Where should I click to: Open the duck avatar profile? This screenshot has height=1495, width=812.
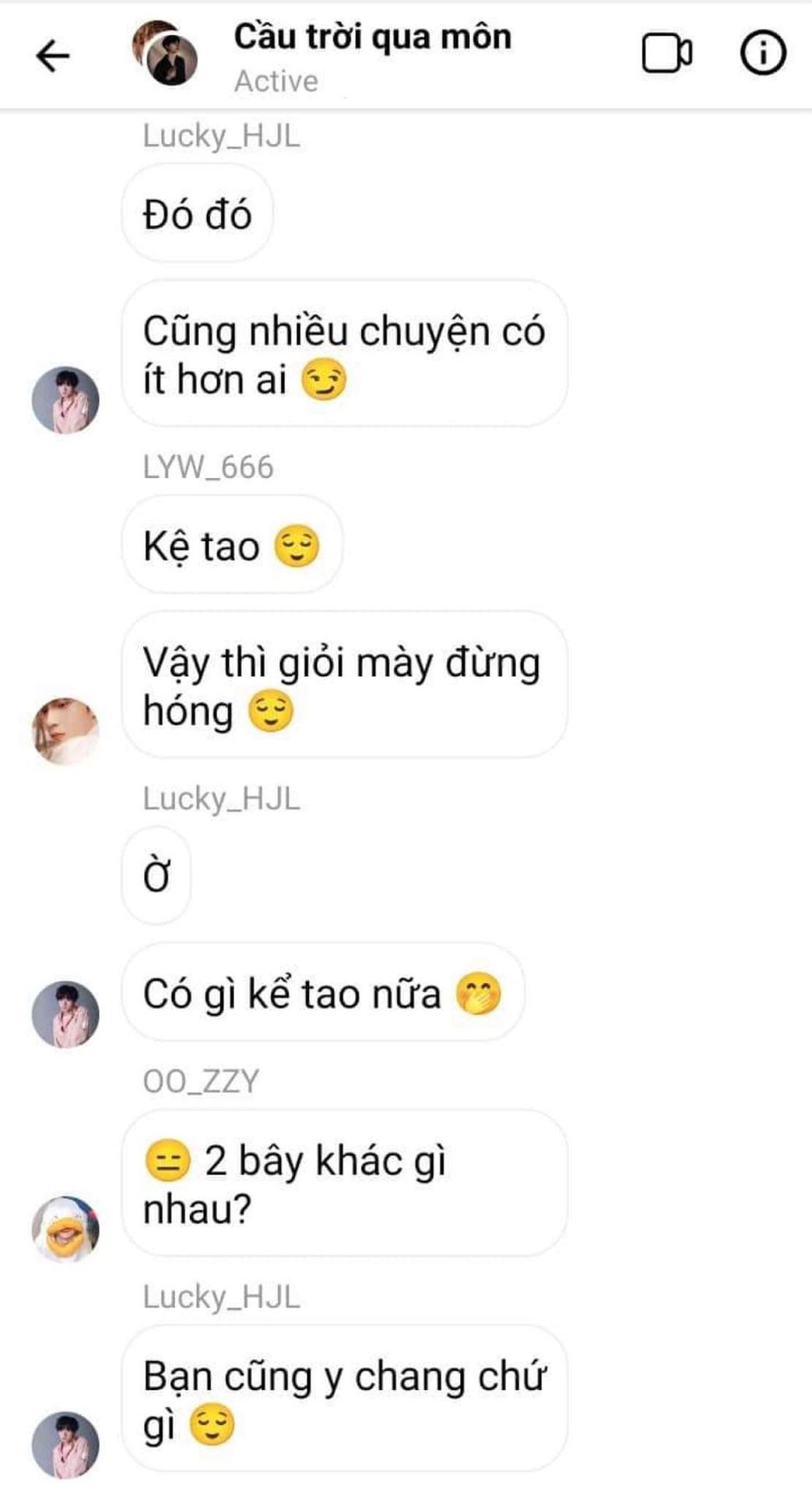click(x=65, y=1229)
